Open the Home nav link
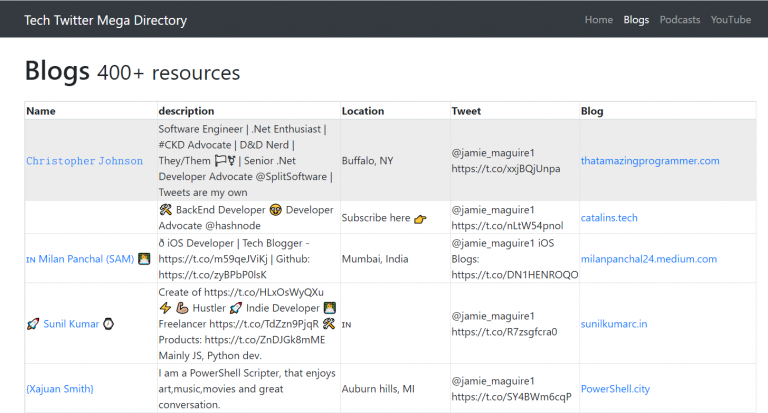This screenshot has width=768, height=413. (x=599, y=20)
